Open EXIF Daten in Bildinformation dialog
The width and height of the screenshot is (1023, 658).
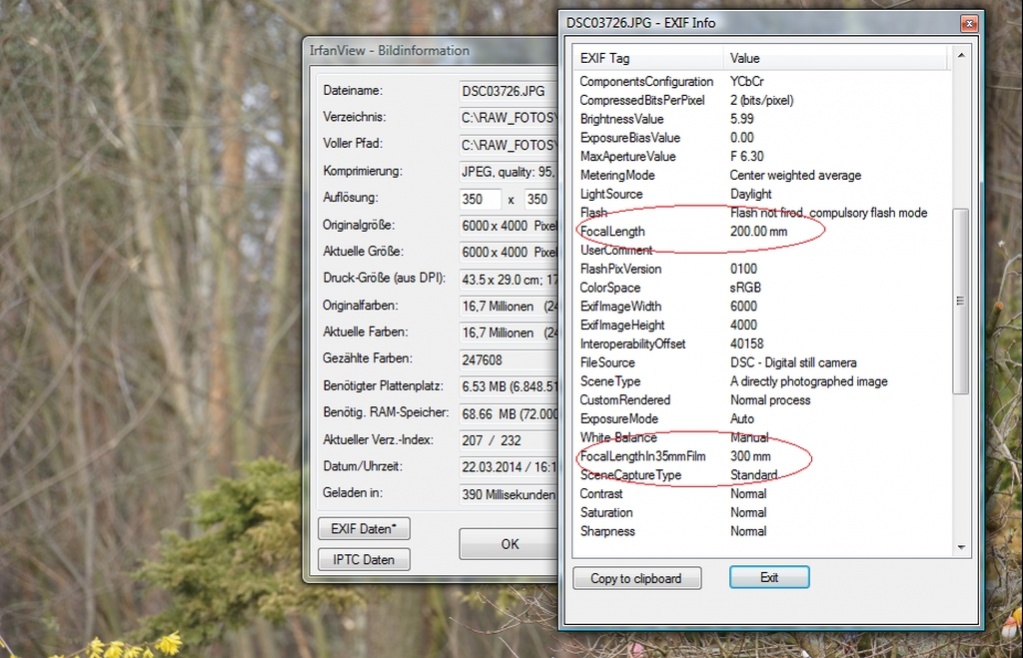pos(364,529)
